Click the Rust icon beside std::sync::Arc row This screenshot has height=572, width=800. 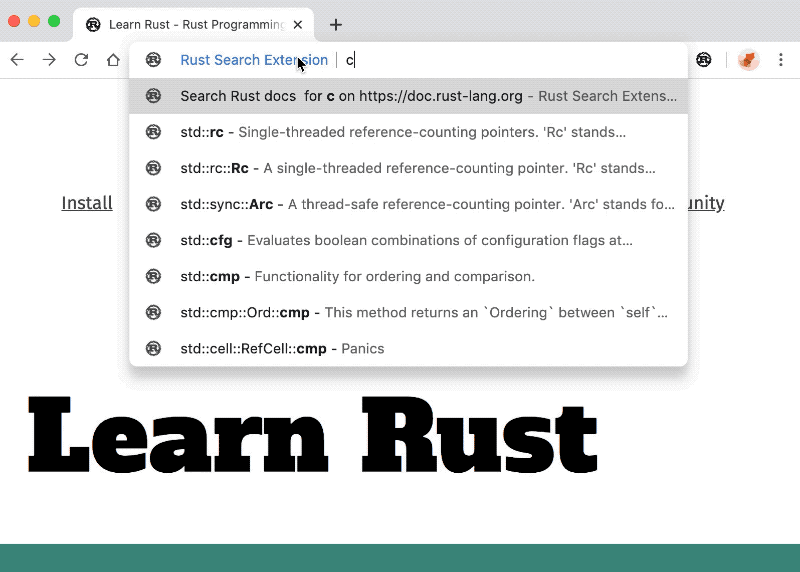pos(153,204)
